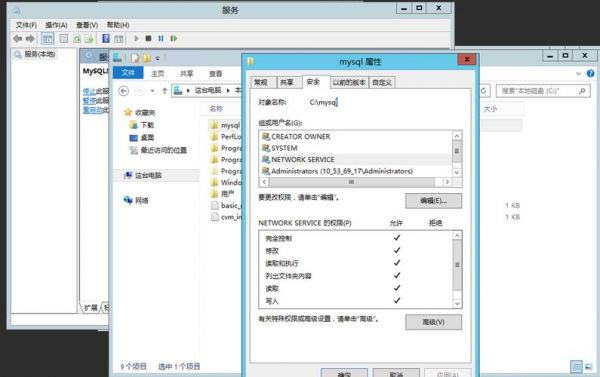Viewport: 600px width, 377px height.
Task: Sort by 大小 column header in Explorer
Action: click(x=491, y=109)
